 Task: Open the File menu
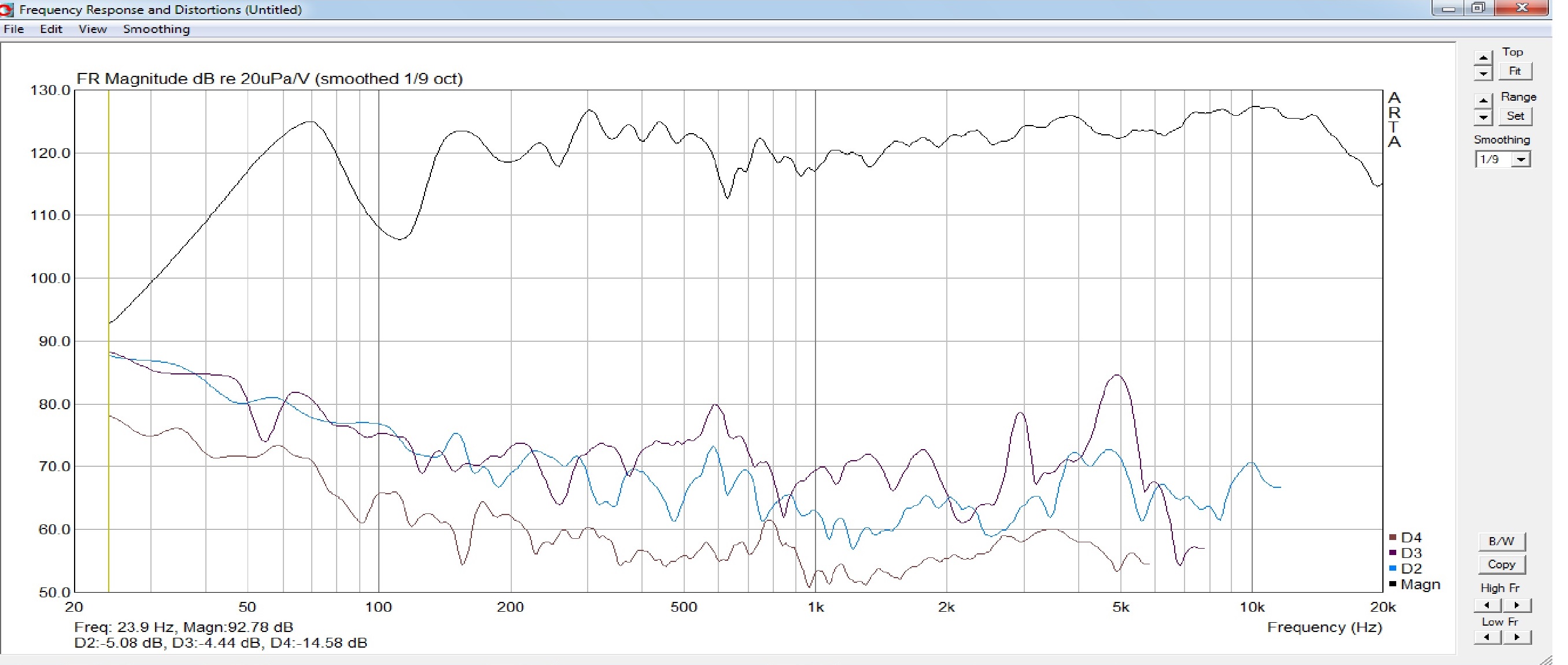click(x=13, y=30)
